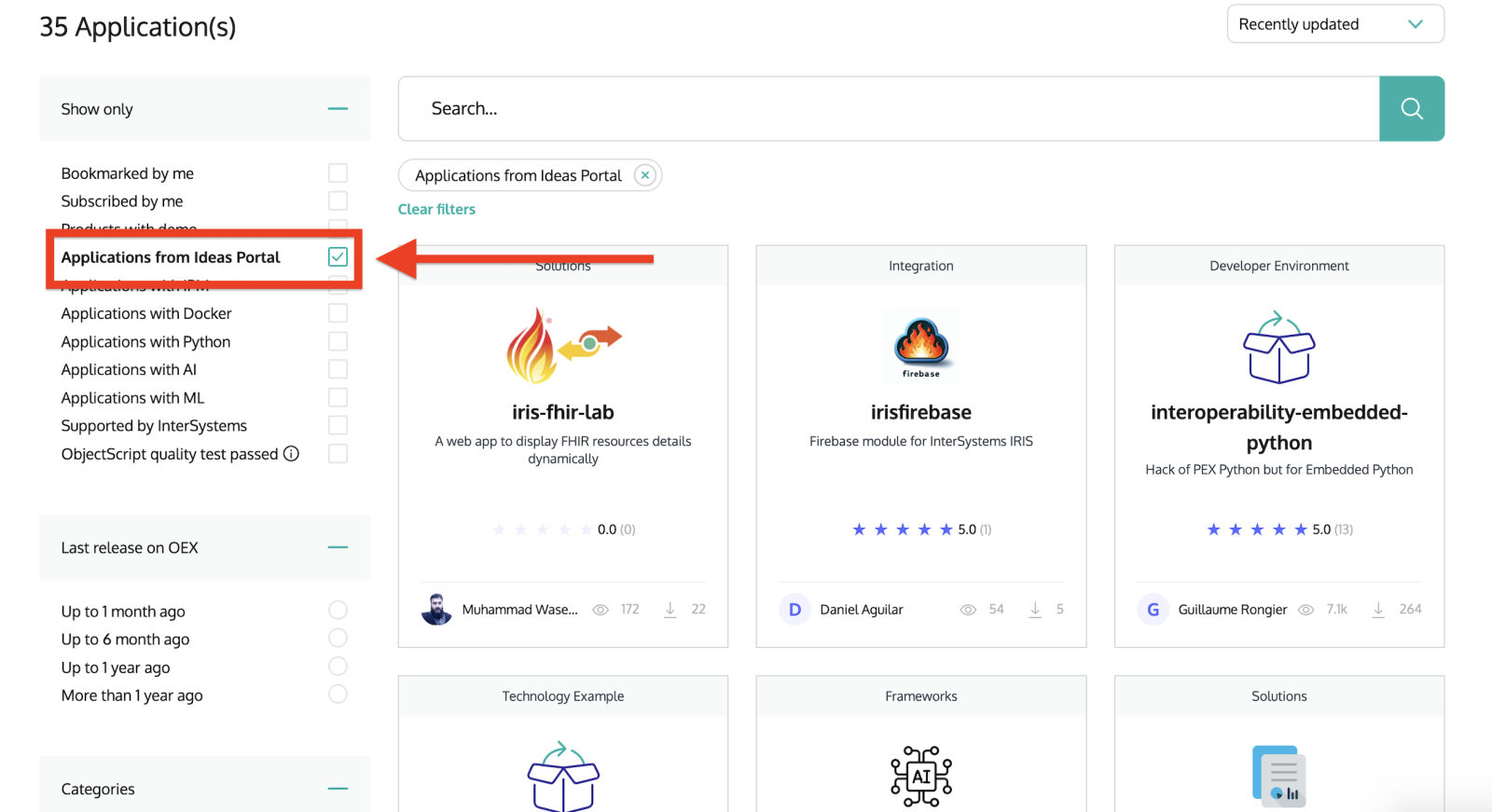Check Applications with ML

(x=338, y=398)
